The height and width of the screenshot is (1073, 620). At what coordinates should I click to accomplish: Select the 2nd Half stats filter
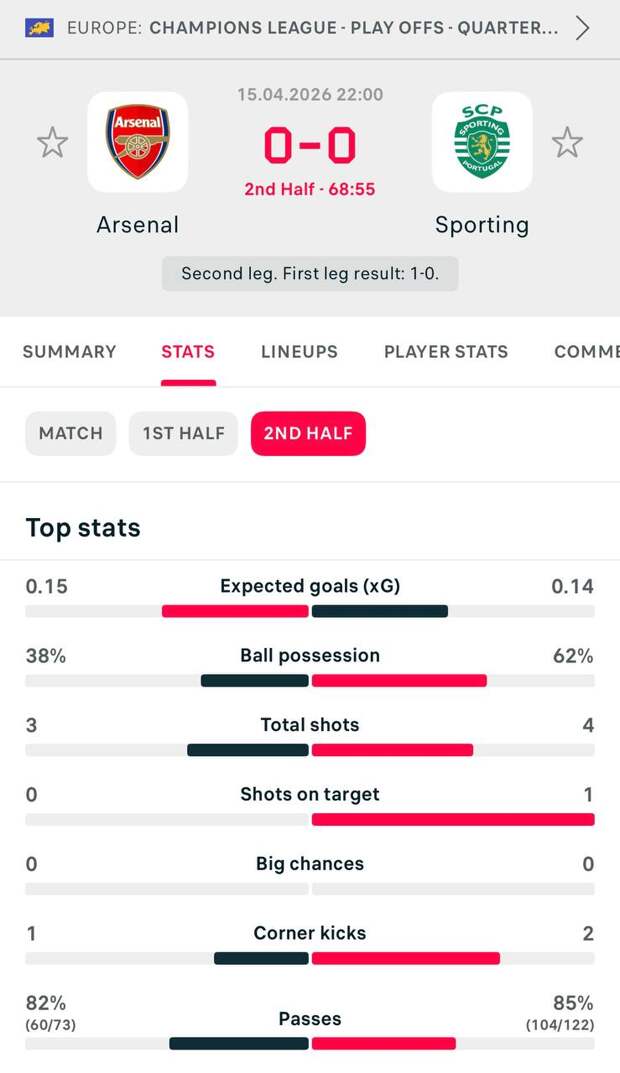pyautogui.click(x=308, y=434)
